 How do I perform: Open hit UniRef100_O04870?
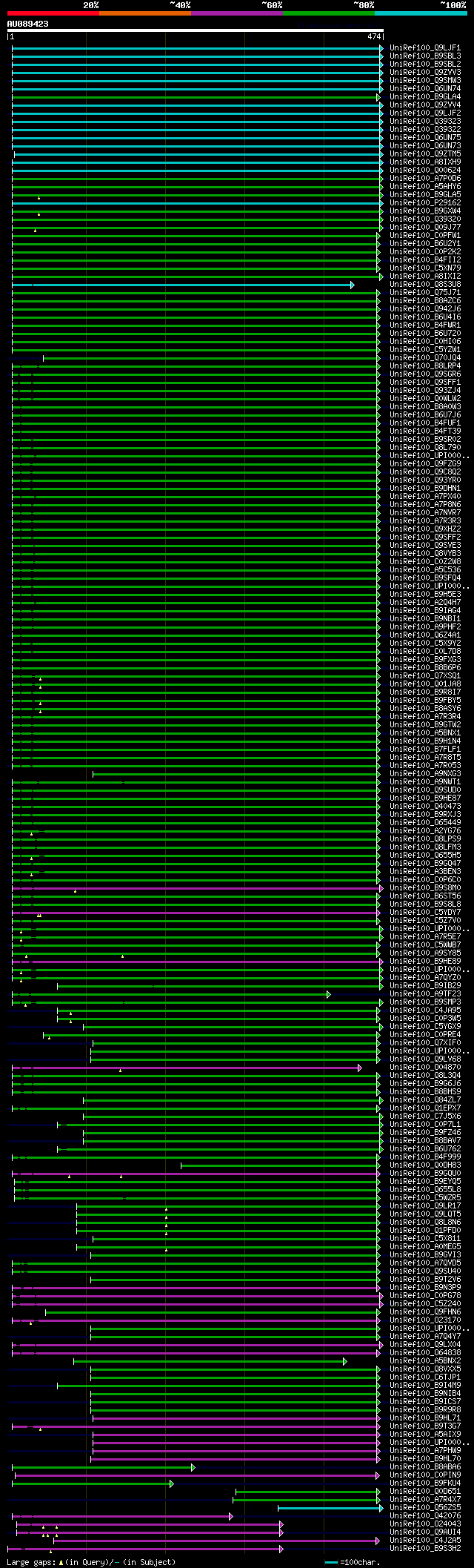tap(425, 1068)
